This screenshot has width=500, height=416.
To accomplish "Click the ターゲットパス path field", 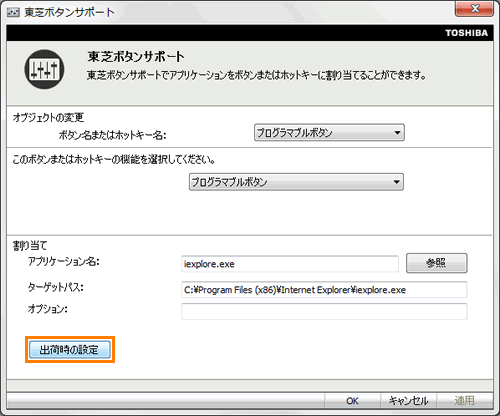I will [x=324, y=290].
